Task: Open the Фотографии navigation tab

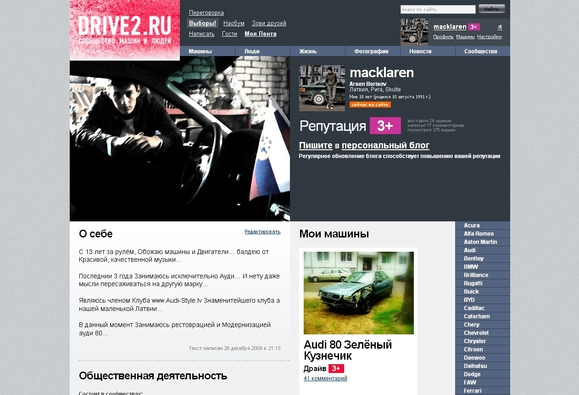Action: click(x=371, y=51)
